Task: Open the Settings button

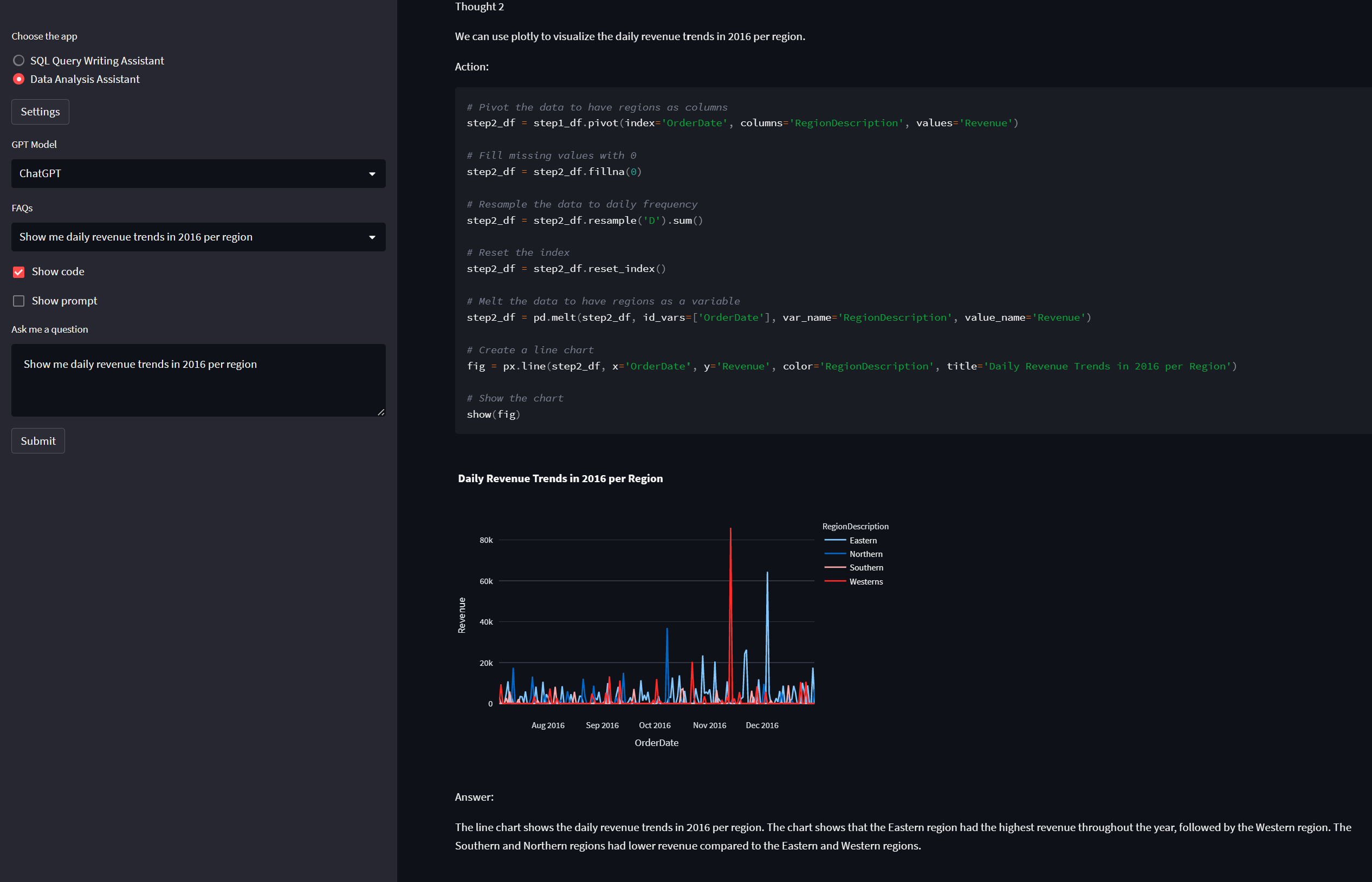Action: point(40,112)
